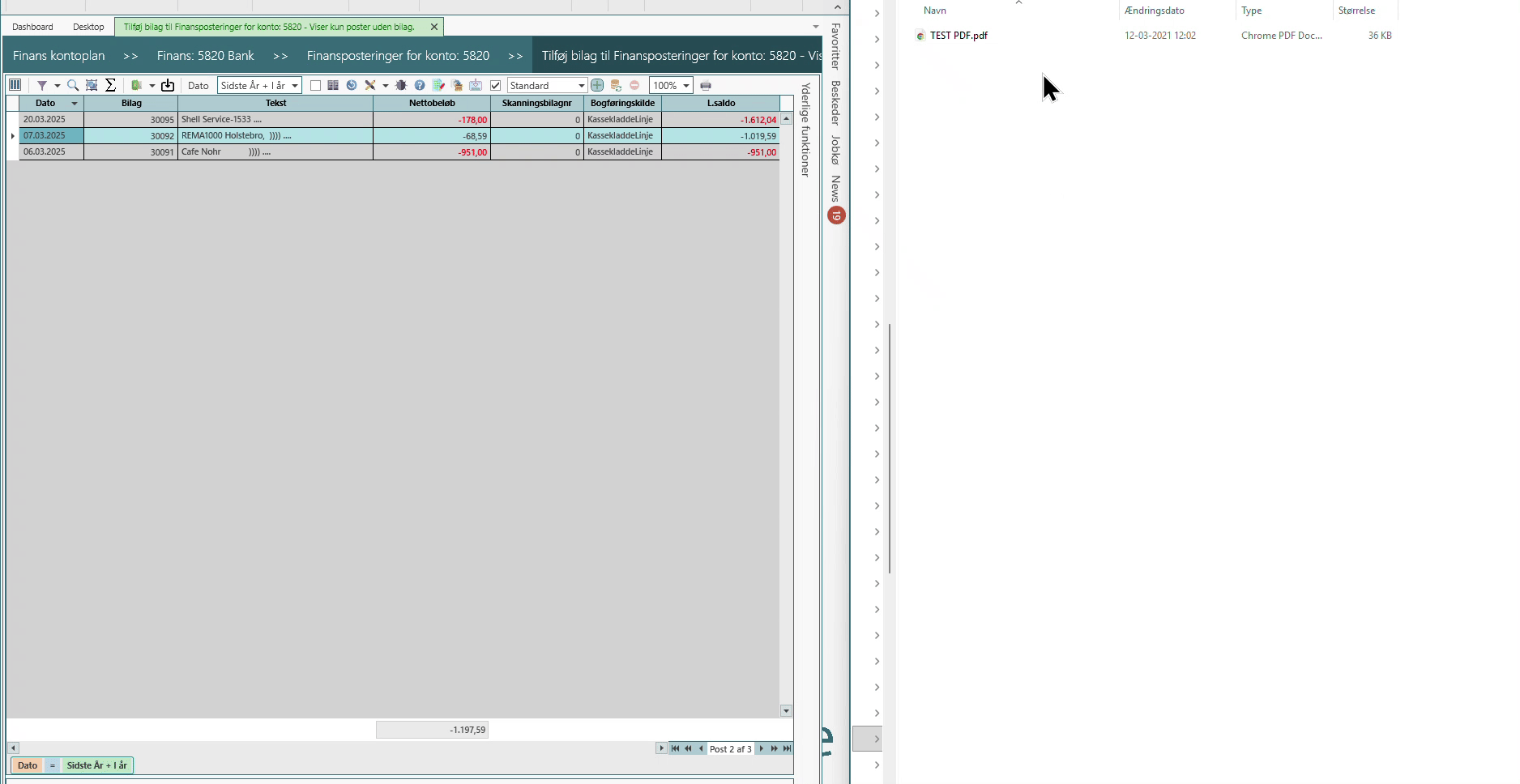Click the printer icon
The height and width of the screenshot is (784, 1520).
[706, 85]
